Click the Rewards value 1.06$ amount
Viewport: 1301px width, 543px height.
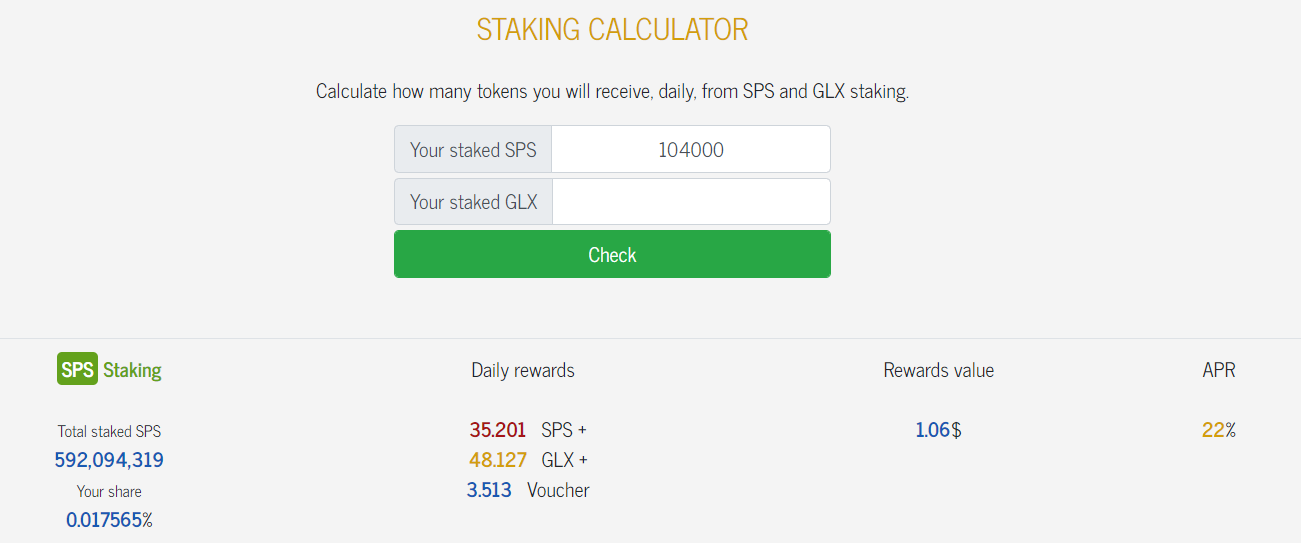[x=938, y=430]
